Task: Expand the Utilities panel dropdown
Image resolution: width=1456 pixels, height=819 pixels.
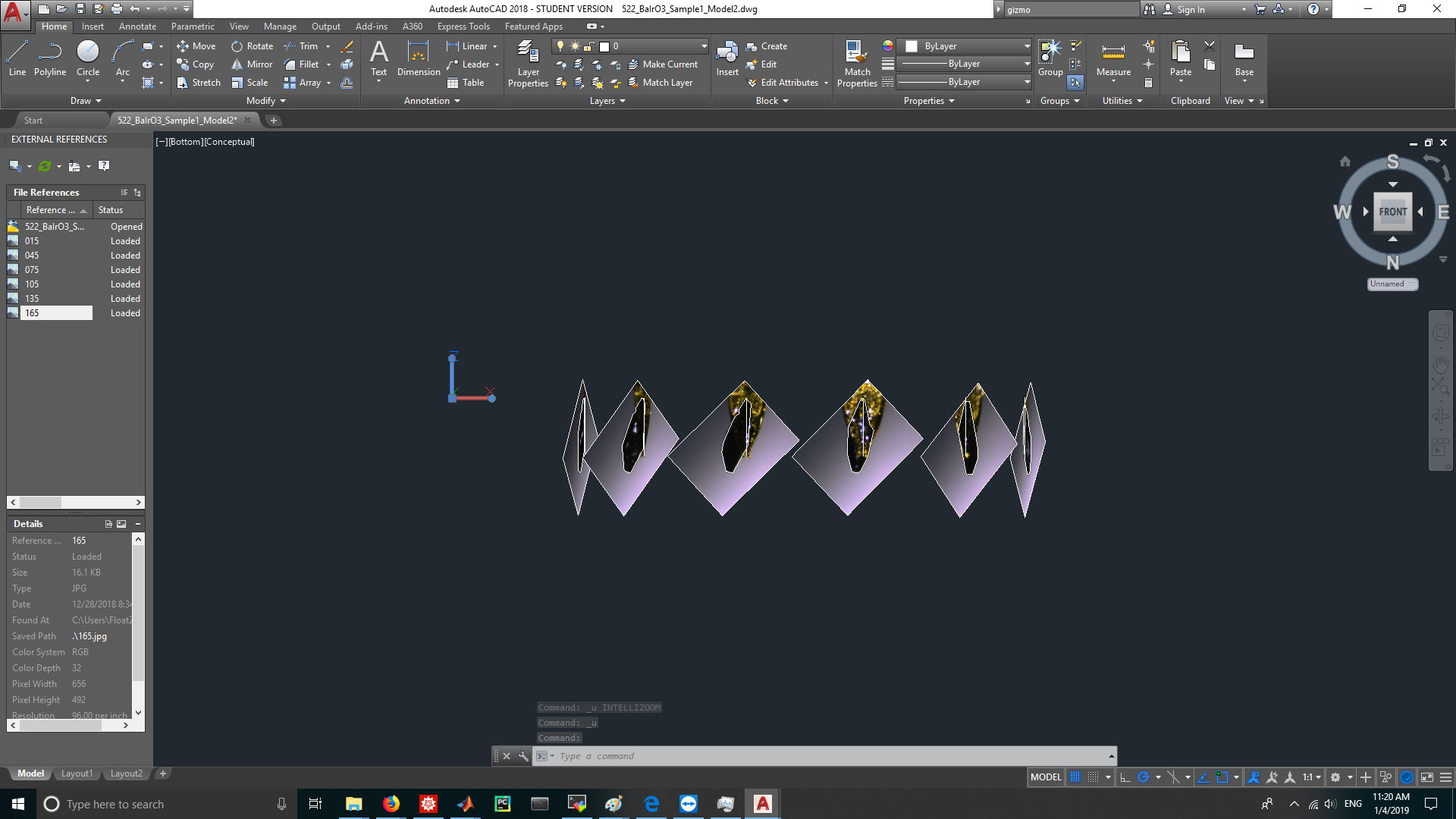Action: pyautogui.click(x=1122, y=101)
